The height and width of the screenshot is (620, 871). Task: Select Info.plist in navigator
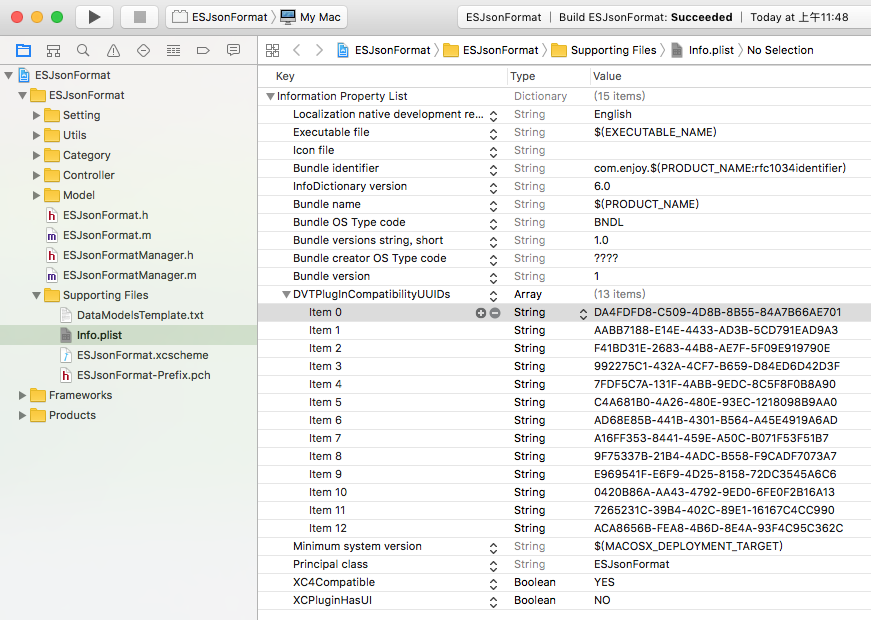pos(99,335)
